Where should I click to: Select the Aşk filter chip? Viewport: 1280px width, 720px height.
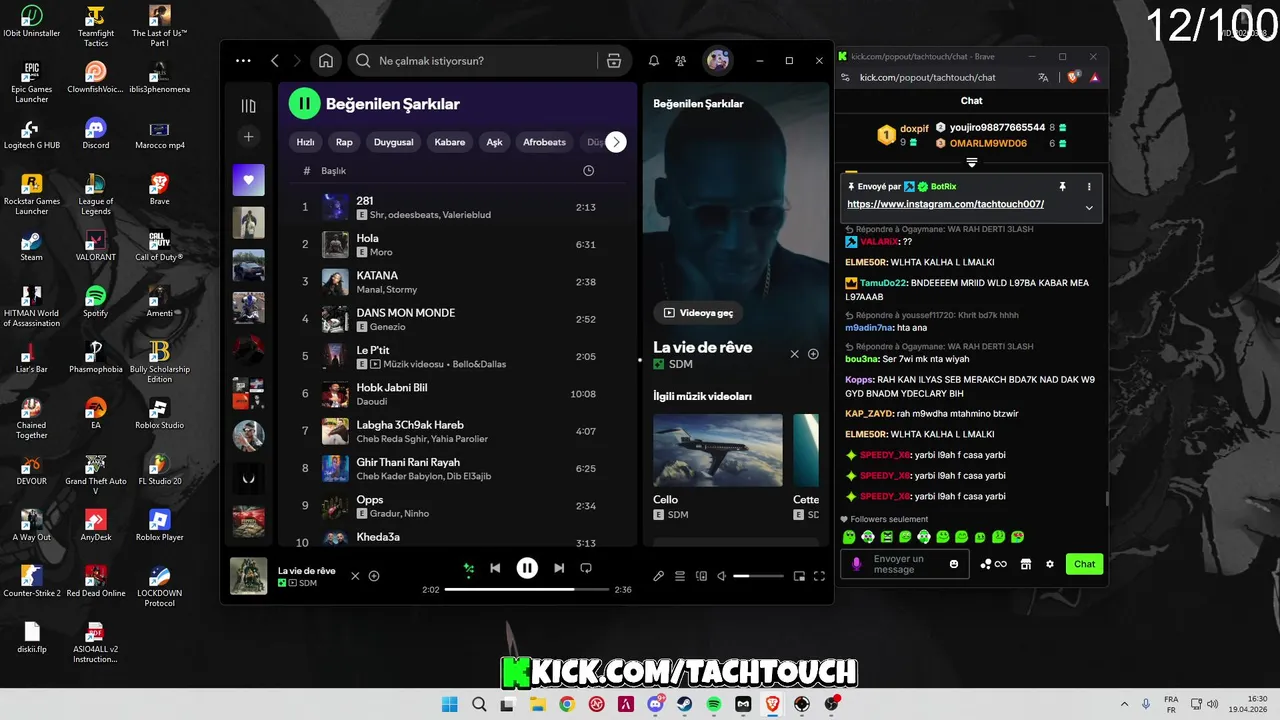tap(494, 142)
